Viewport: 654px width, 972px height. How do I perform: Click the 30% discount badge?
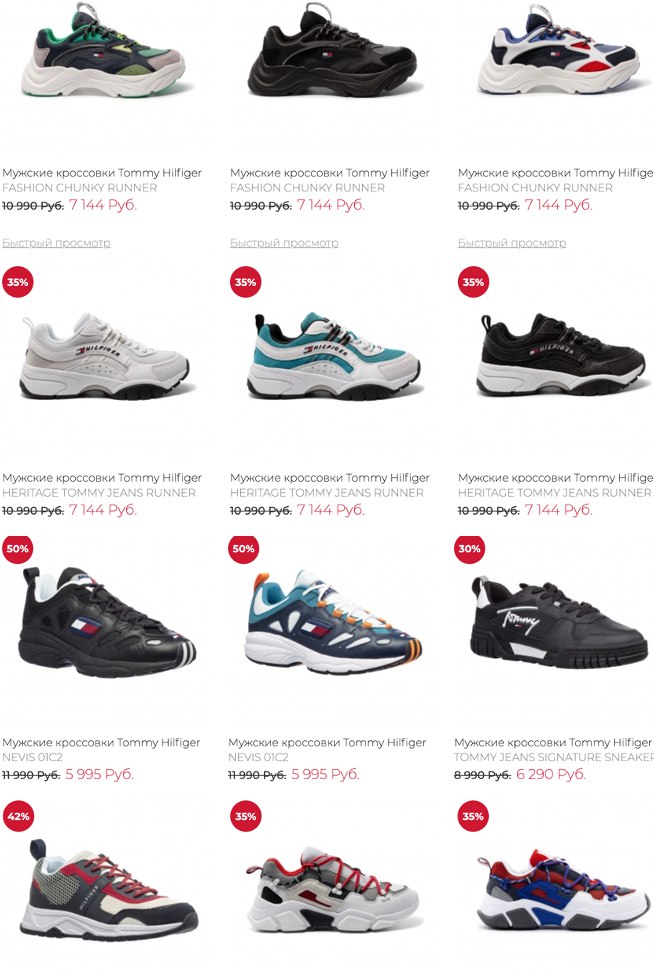coord(470,548)
